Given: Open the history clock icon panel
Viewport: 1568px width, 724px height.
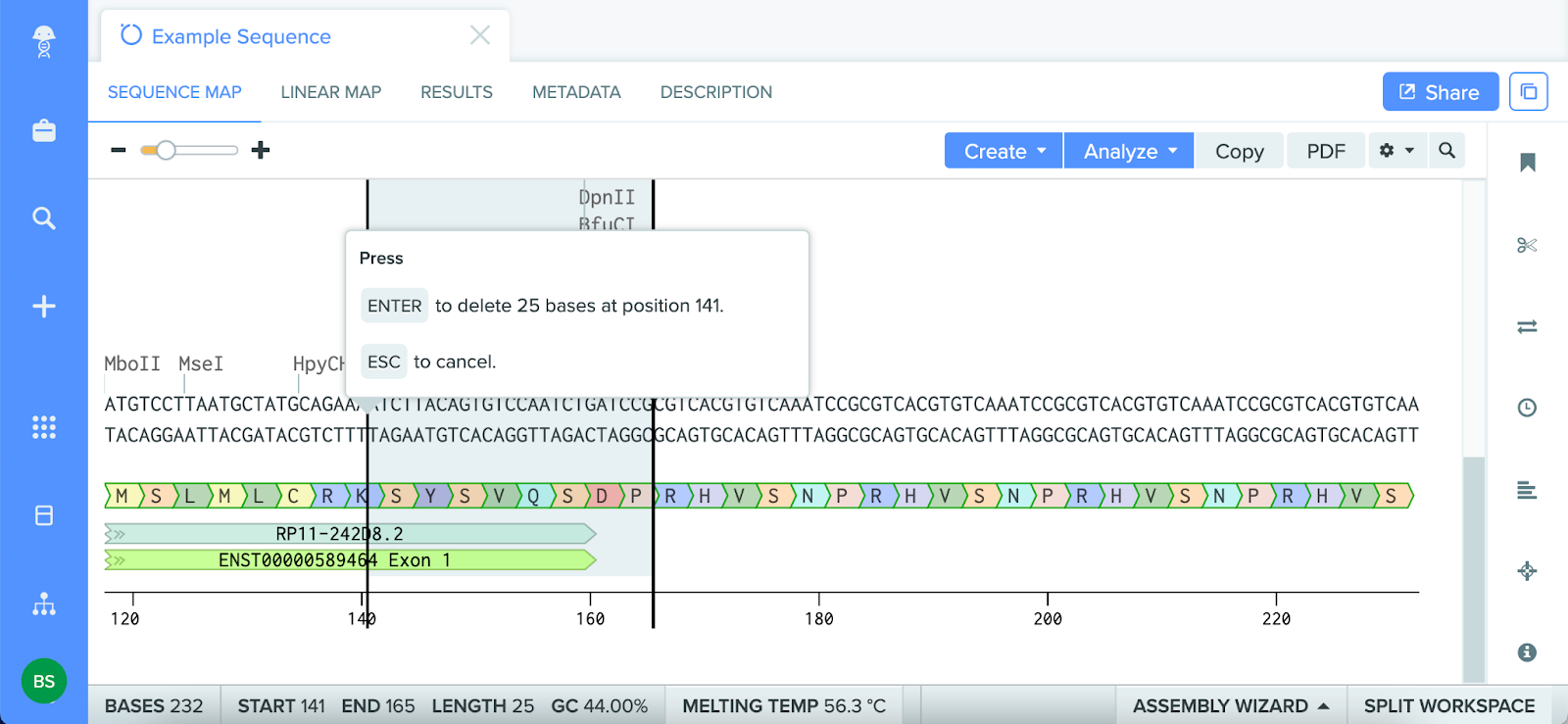Looking at the screenshot, I should [x=1526, y=408].
